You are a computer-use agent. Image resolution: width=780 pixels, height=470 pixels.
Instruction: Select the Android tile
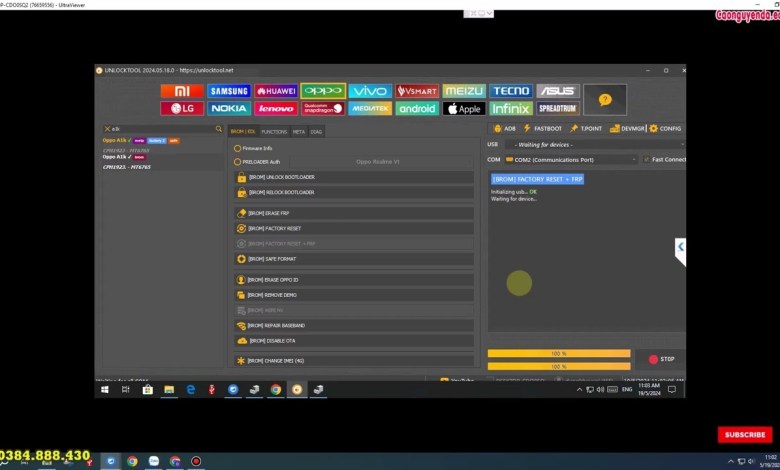(x=417, y=108)
